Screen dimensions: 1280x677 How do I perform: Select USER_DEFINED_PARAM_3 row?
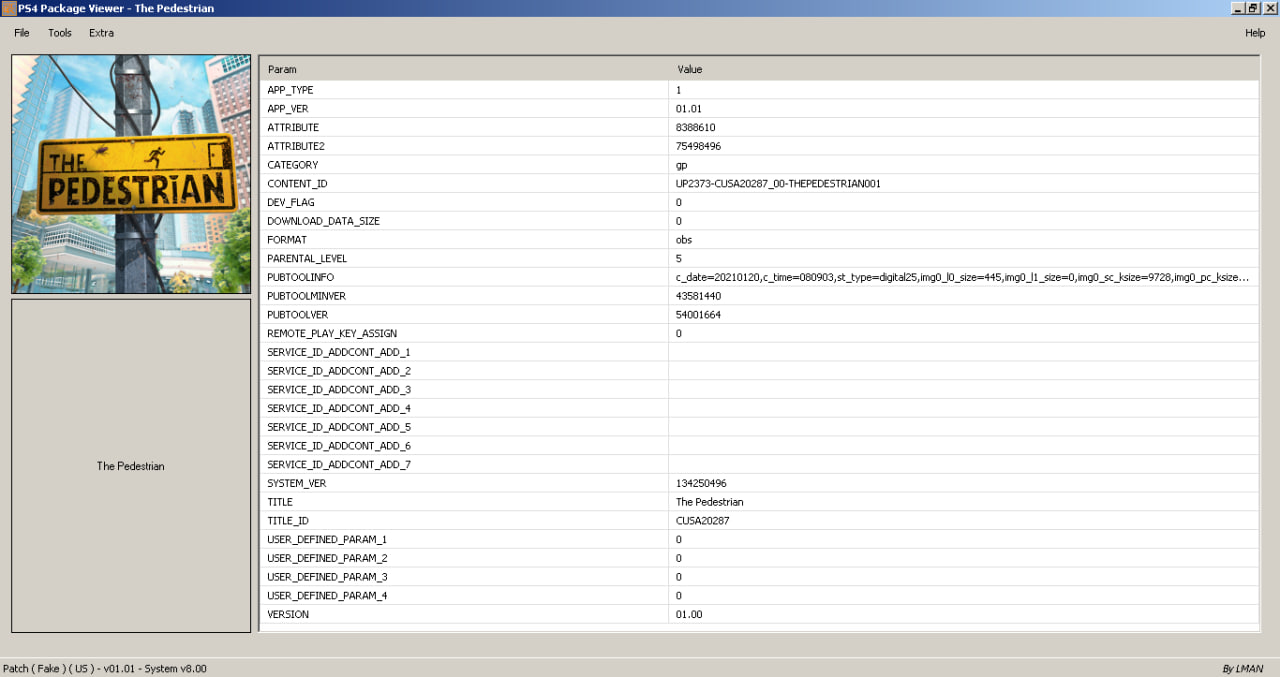(759, 577)
